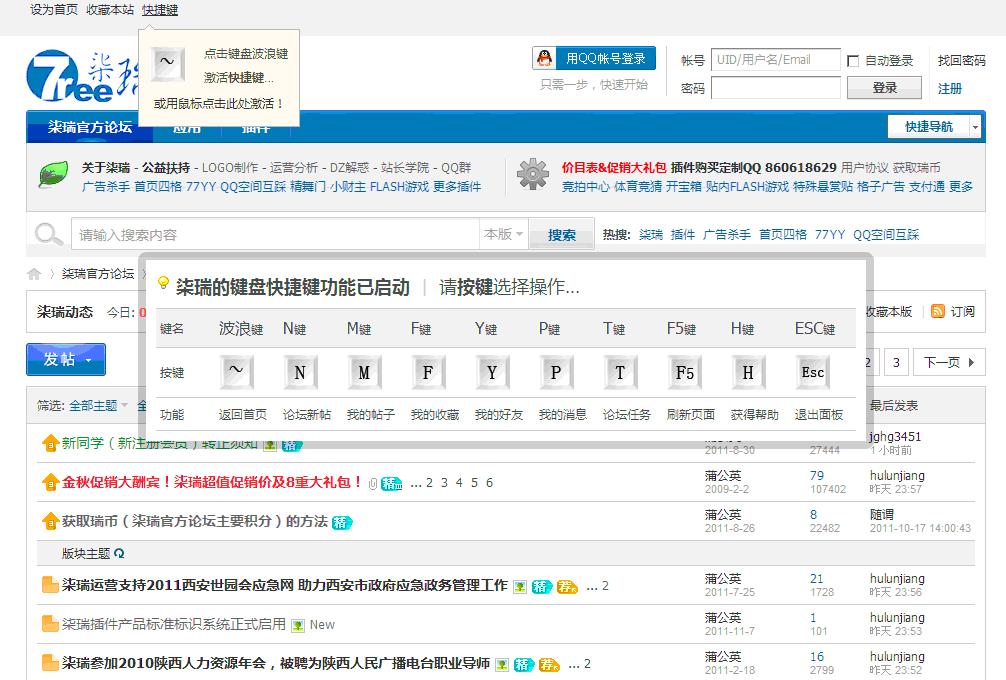Click 快捷键 in top bar
The image size is (1006, 680).
point(160,10)
